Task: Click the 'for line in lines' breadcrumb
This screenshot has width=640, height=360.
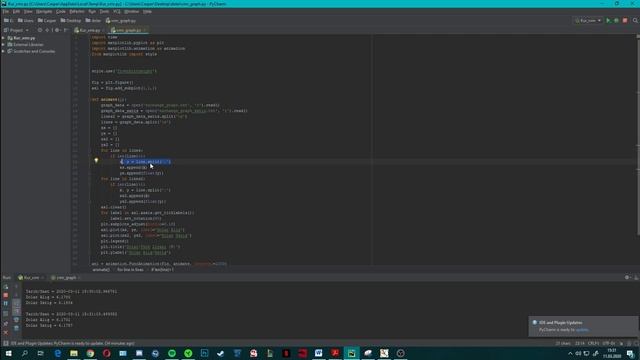Action: click(130, 270)
